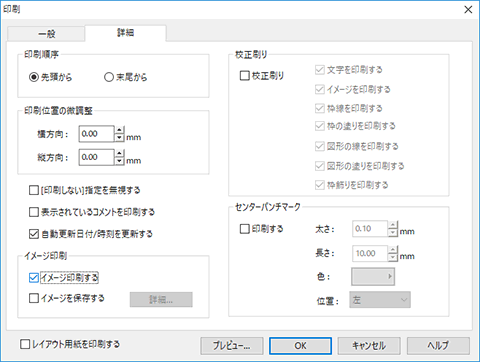Increase 太さ with the up arrow
Screen dimensions: 480x362
coord(393,224)
